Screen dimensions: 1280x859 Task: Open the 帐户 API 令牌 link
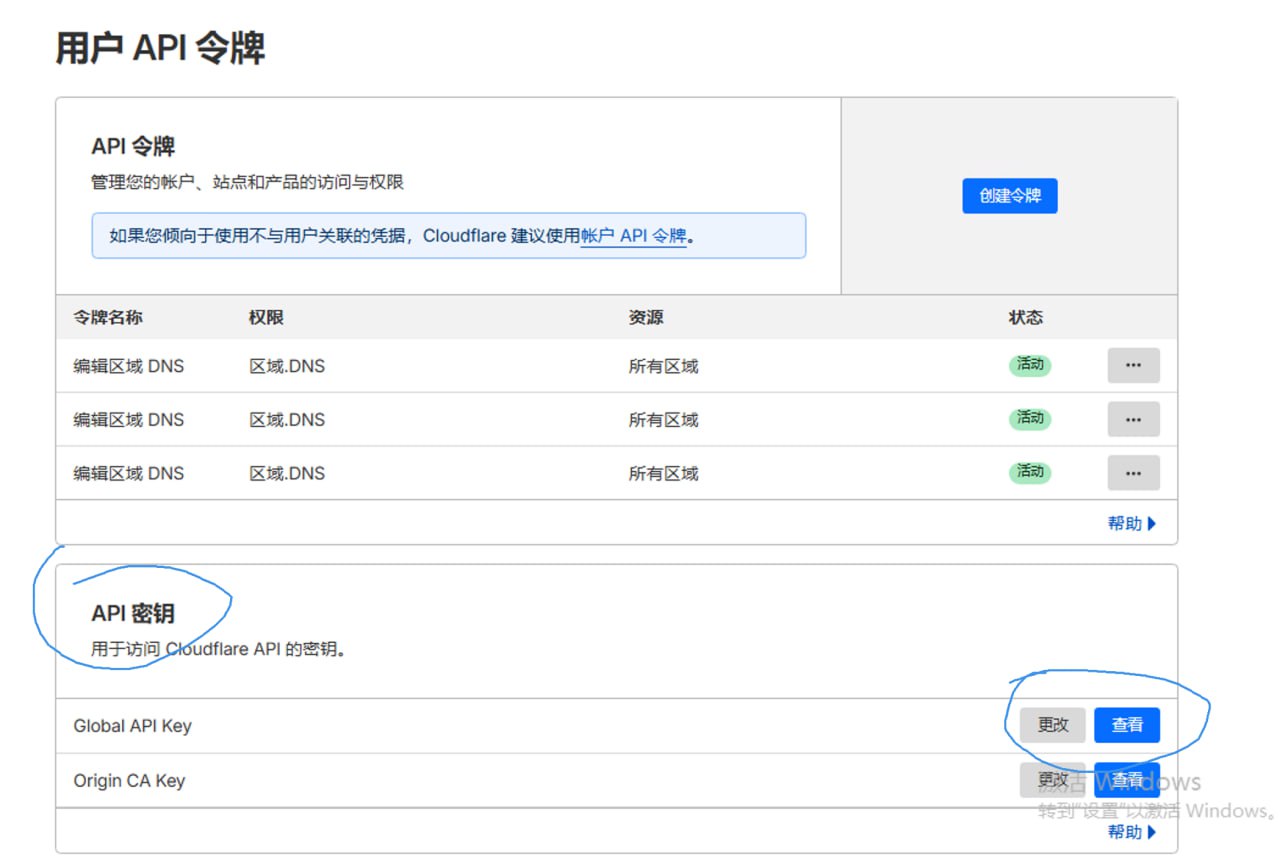tap(634, 236)
